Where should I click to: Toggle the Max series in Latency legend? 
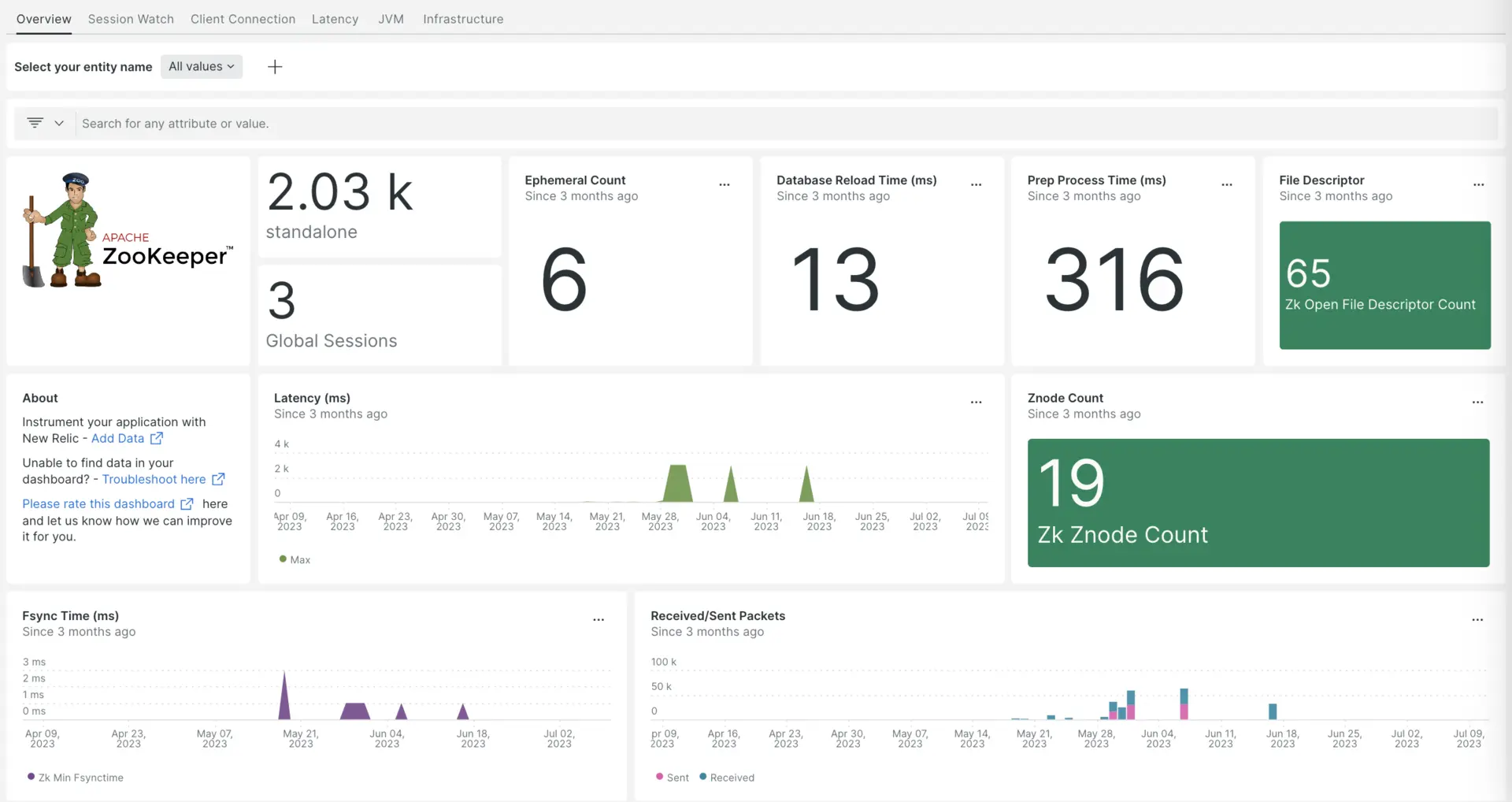click(295, 559)
